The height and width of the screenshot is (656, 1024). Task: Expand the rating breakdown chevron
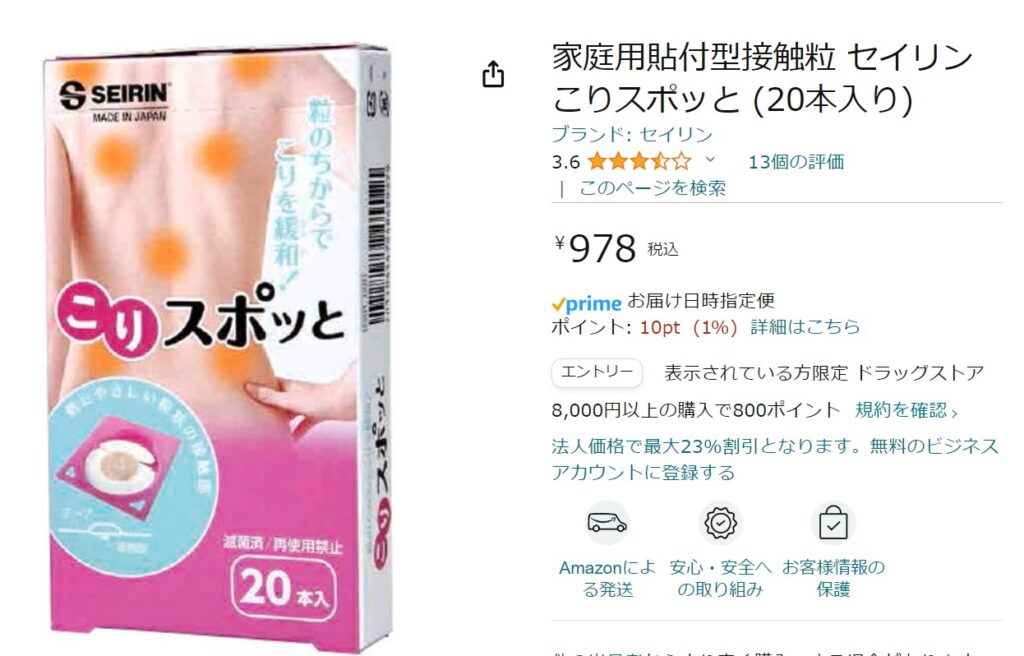tap(711, 159)
